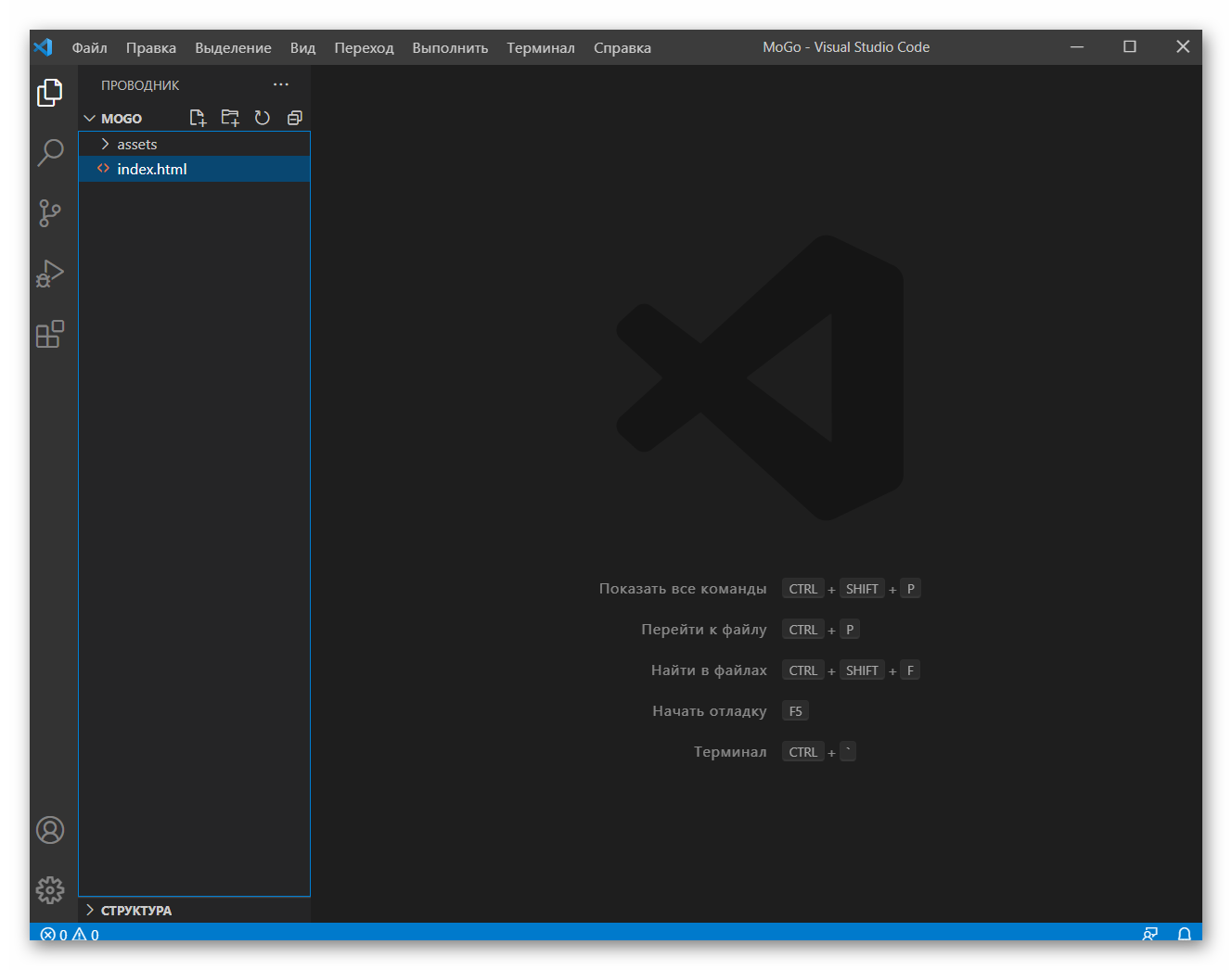1232x970 pixels.
Task: Open the Правка menu
Action: click(151, 47)
